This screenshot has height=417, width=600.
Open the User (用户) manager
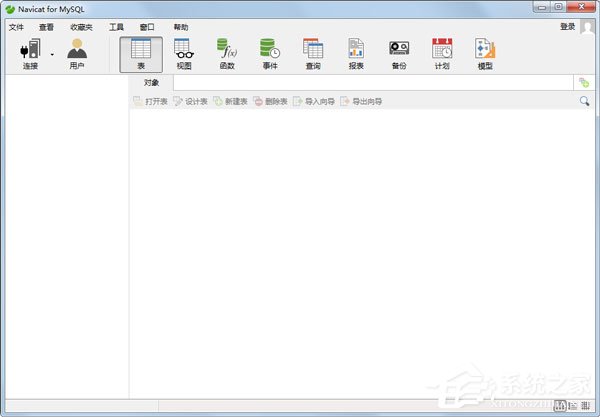click(77, 54)
